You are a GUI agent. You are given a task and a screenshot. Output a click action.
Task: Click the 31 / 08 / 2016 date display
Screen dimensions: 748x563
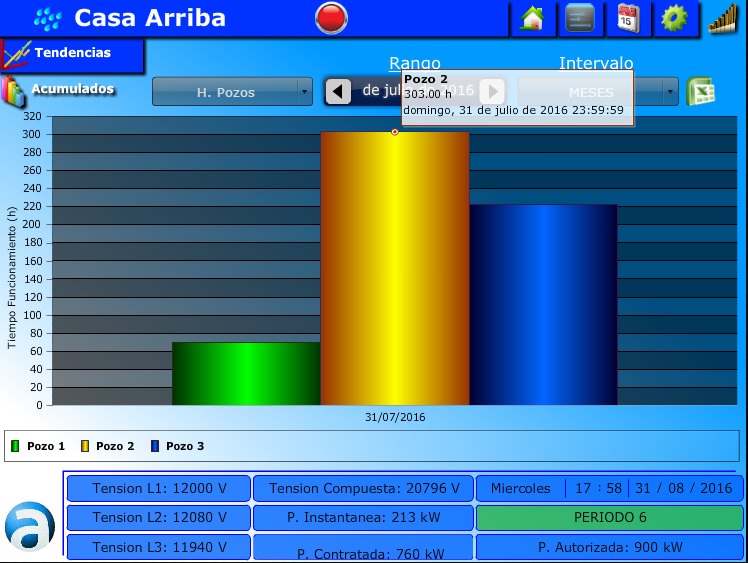[684, 488]
